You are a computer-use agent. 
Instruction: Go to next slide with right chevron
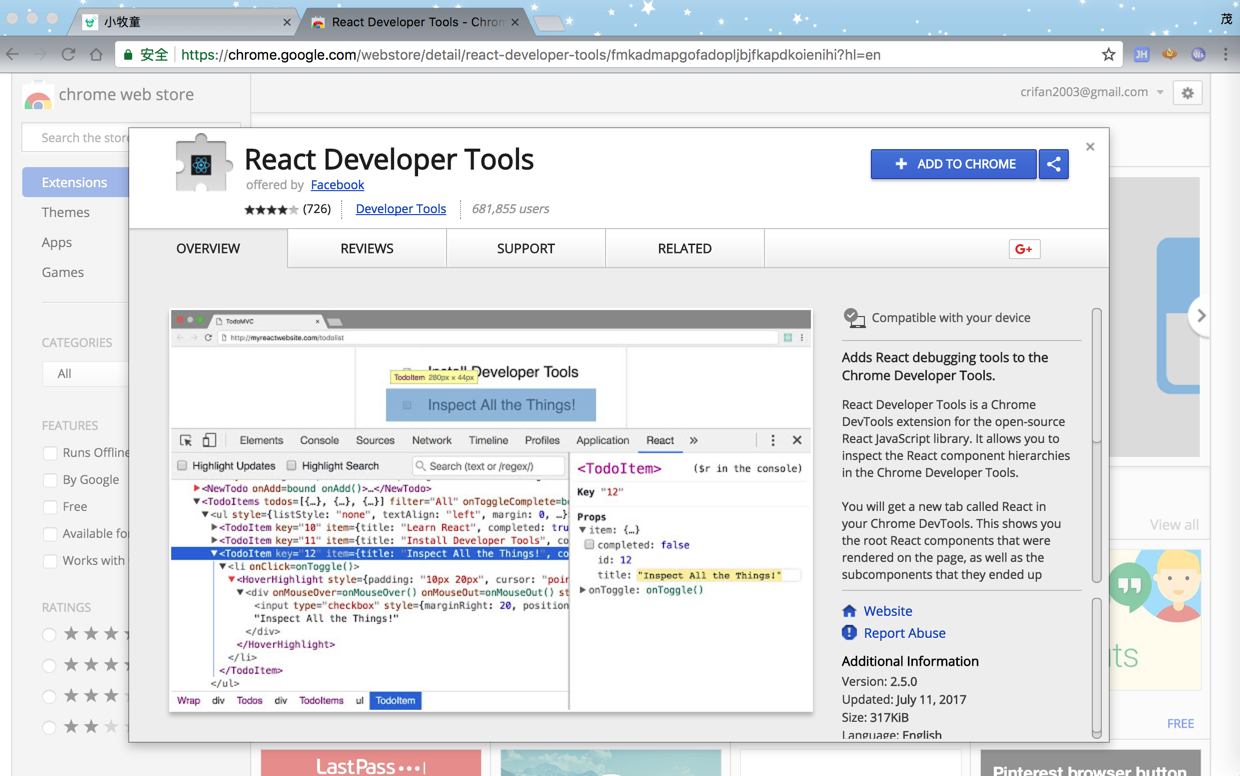click(x=1201, y=316)
